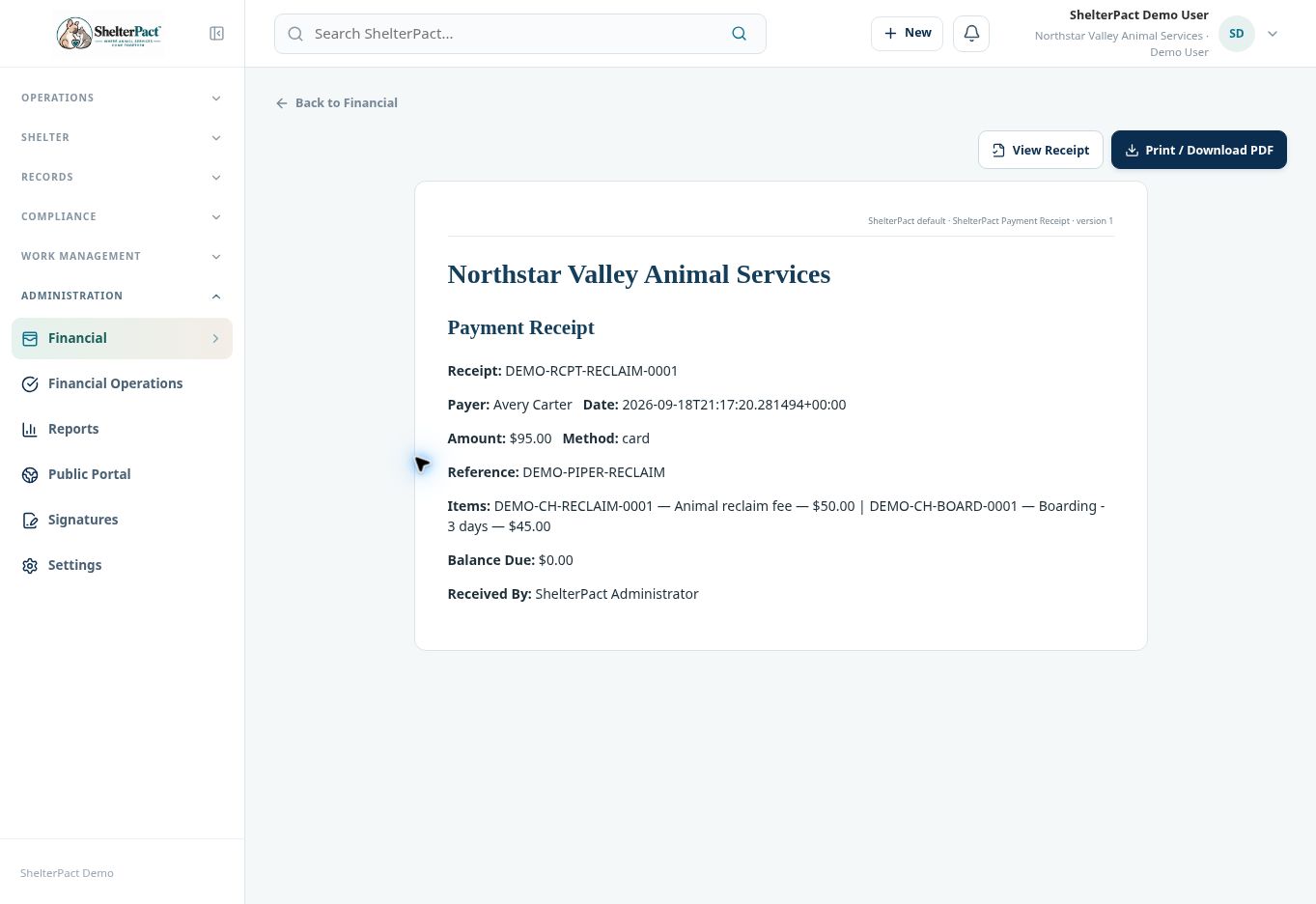
Task: Click the Payment Receipt heading
Action: [520, 327]
